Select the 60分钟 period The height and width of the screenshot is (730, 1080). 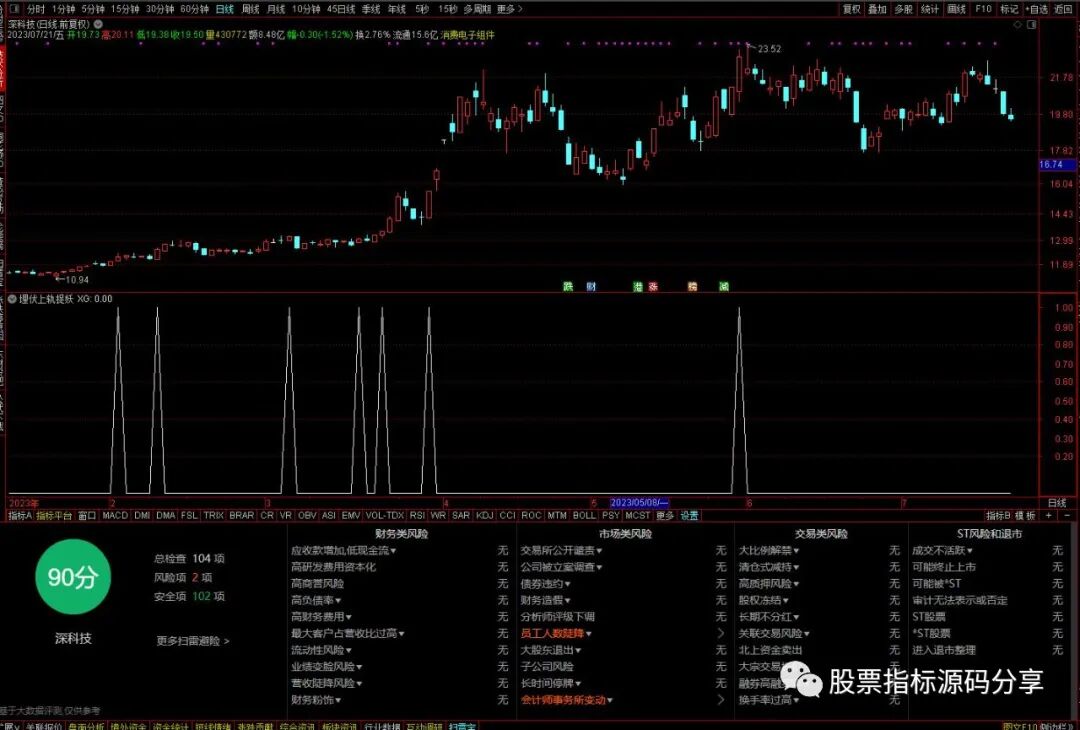tap(194, 9)
